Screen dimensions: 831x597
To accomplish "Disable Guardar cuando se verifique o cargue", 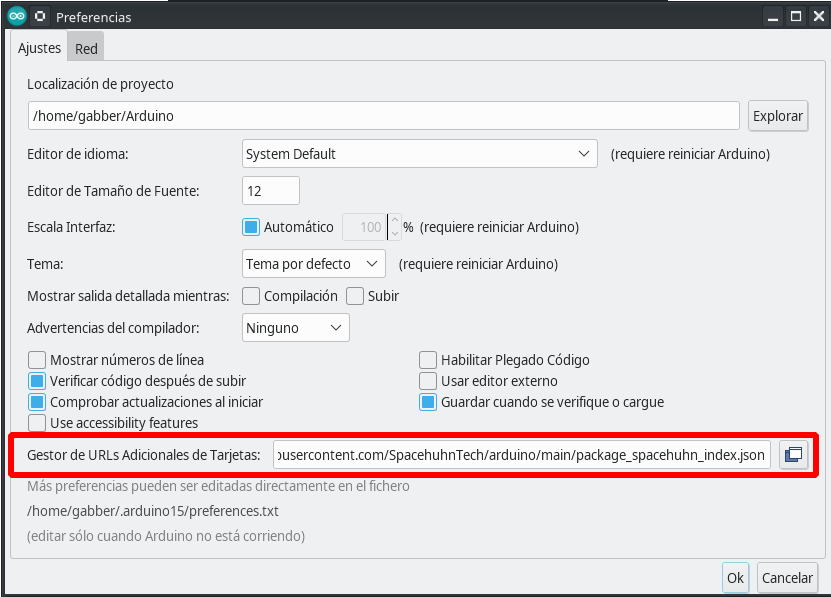I will pos(428,400).
